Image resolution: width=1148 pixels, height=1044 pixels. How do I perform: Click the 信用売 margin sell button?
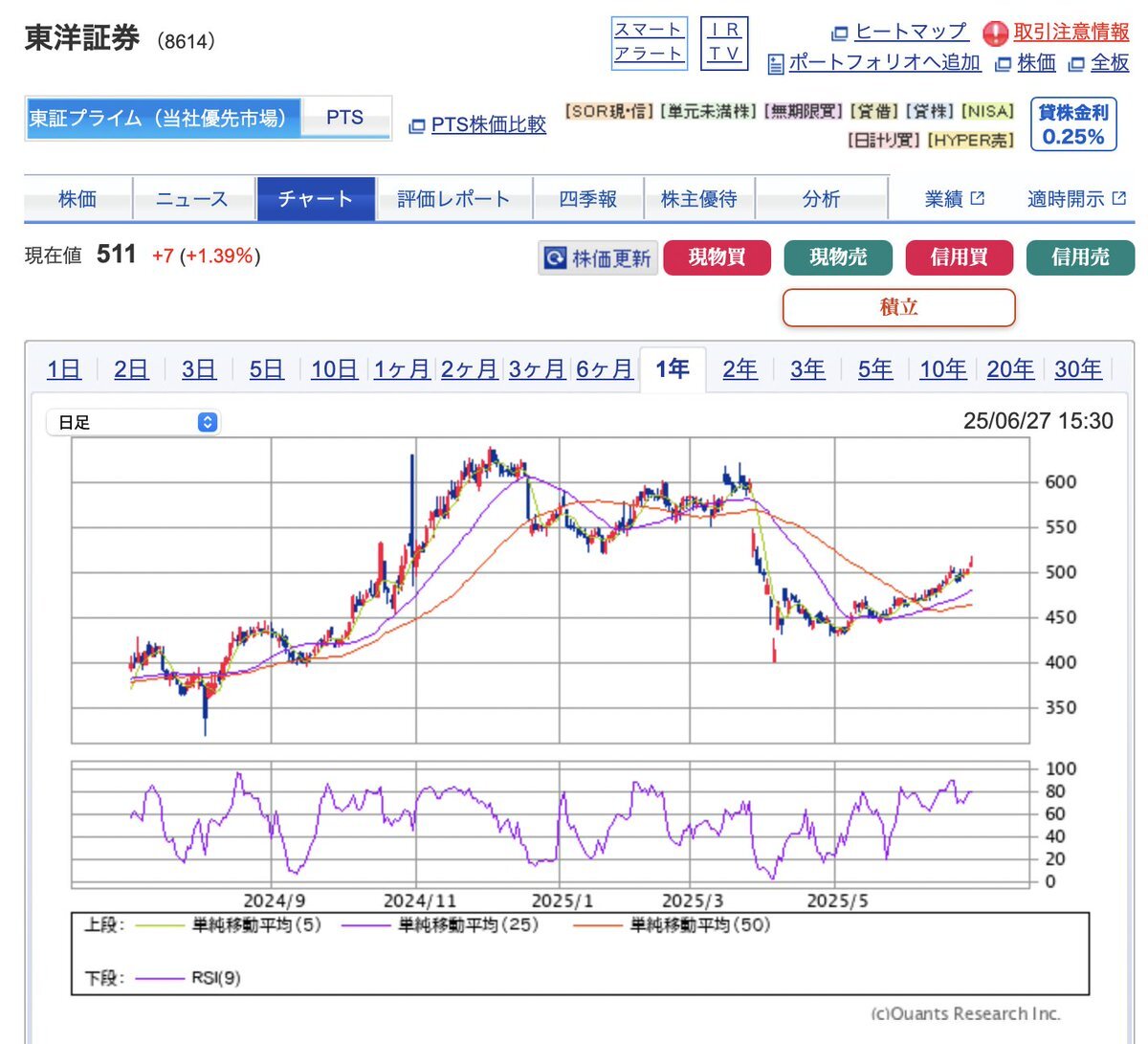(x=1081, y=257)
